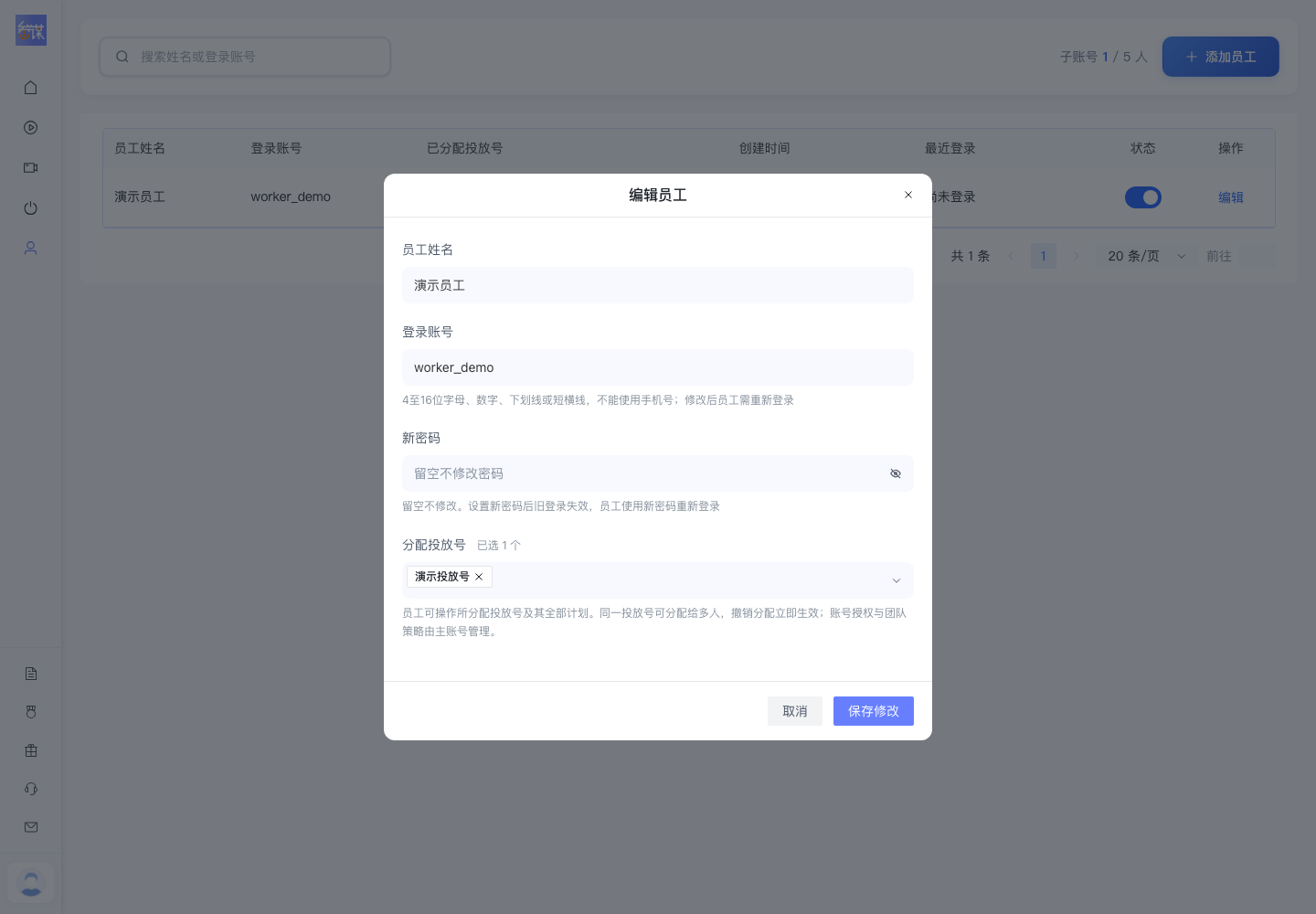Click the 编辑 link for 演示员工
The height and width of the screenshot is (914, 1316).
pos(1231,197)
